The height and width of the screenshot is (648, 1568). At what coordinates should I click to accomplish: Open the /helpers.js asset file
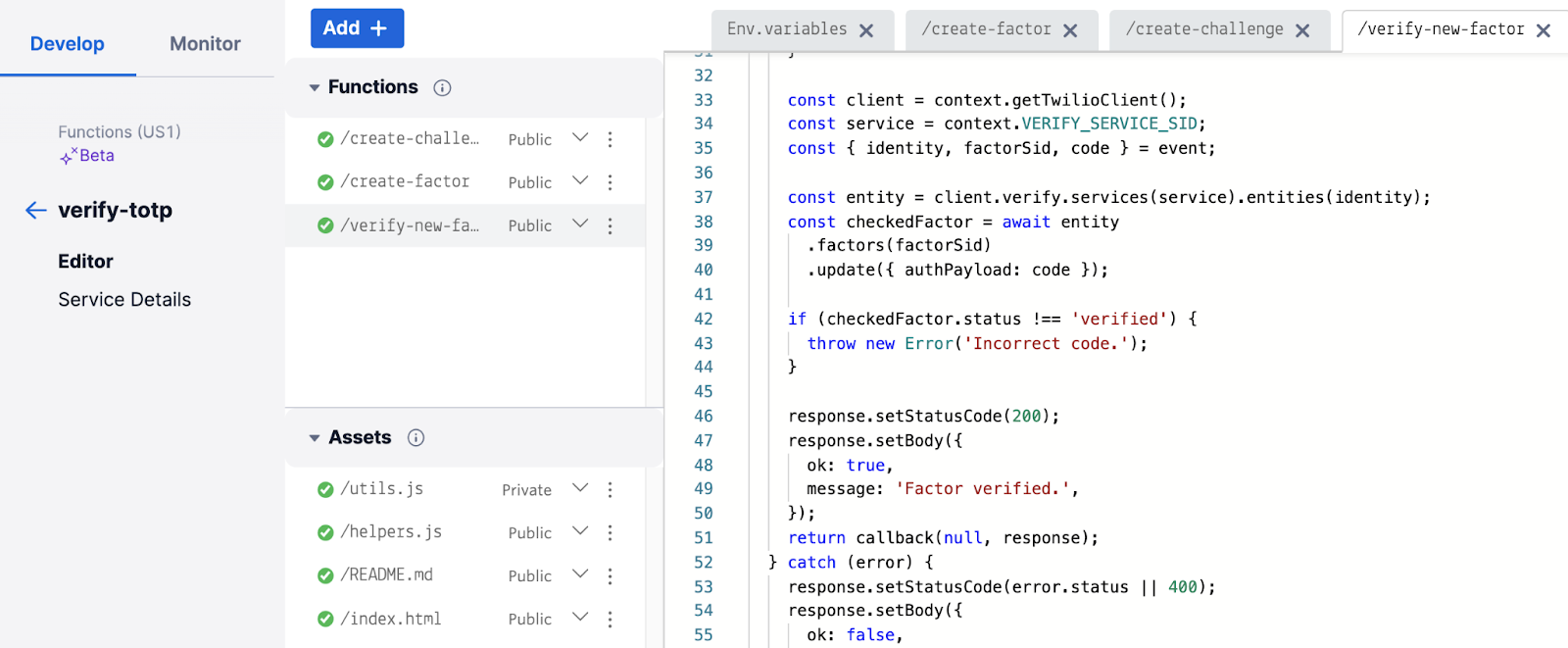point(391,532)
